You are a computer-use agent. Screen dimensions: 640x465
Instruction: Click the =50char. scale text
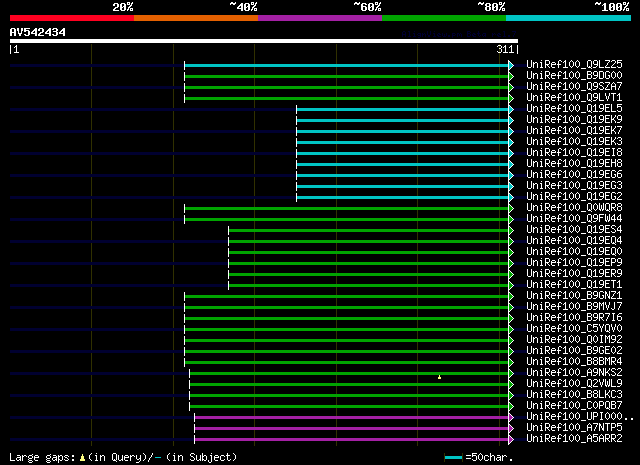tap(489, 457)
